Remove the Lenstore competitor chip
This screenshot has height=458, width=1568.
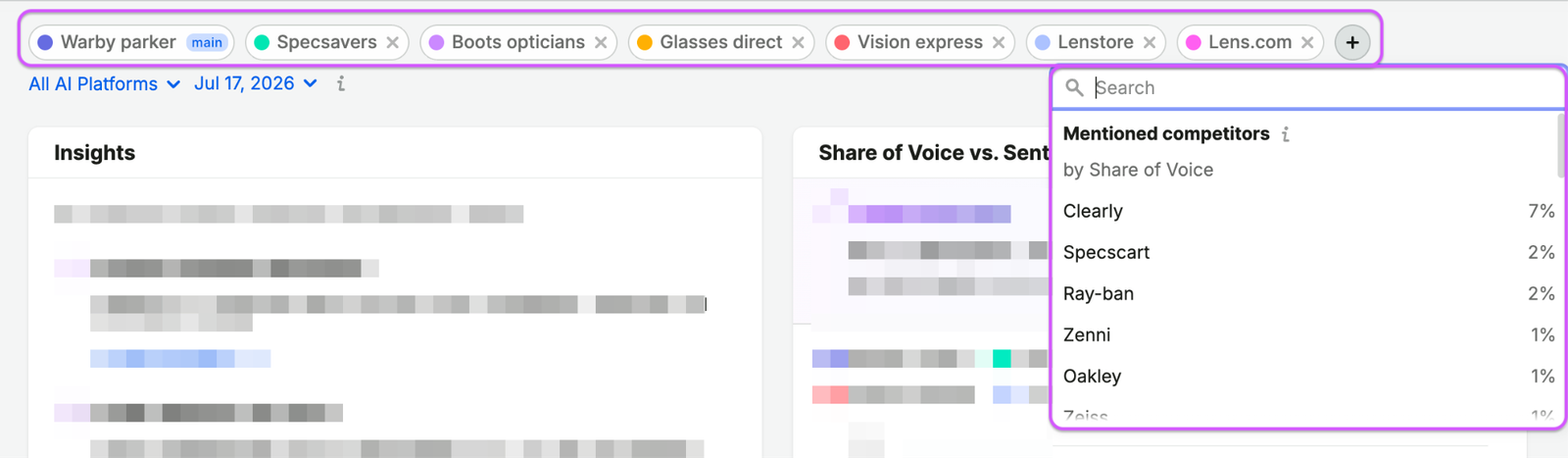1150,42
